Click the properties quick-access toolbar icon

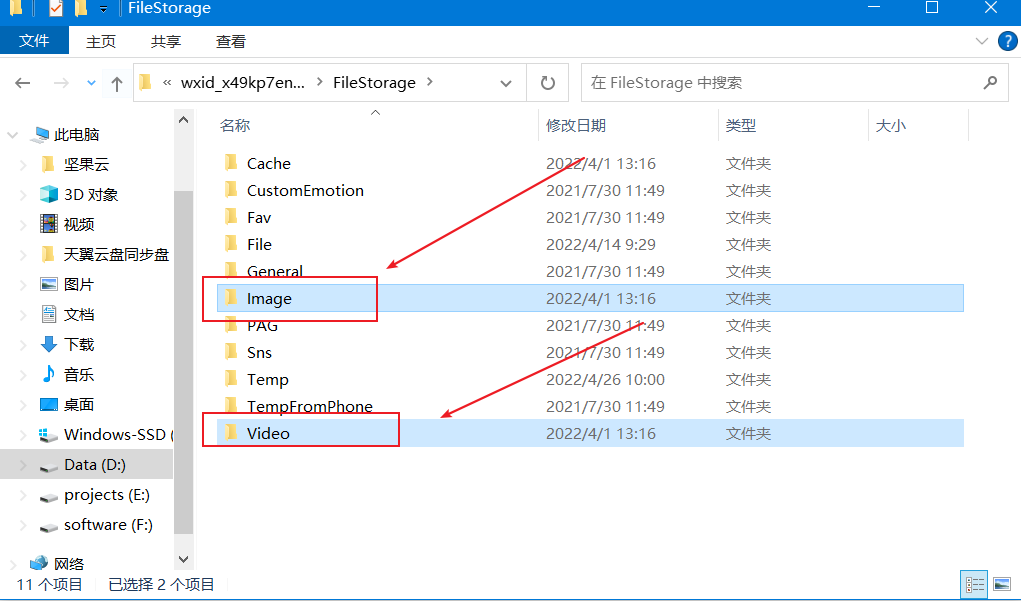tap(56, 8)
